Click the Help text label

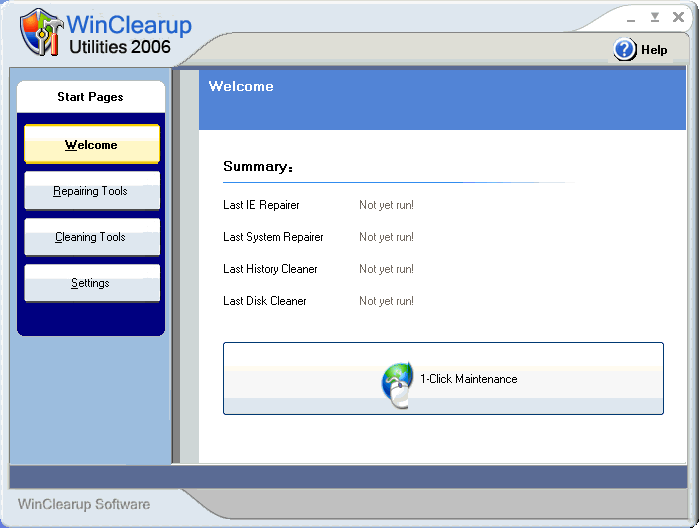(x=654, y=50)
